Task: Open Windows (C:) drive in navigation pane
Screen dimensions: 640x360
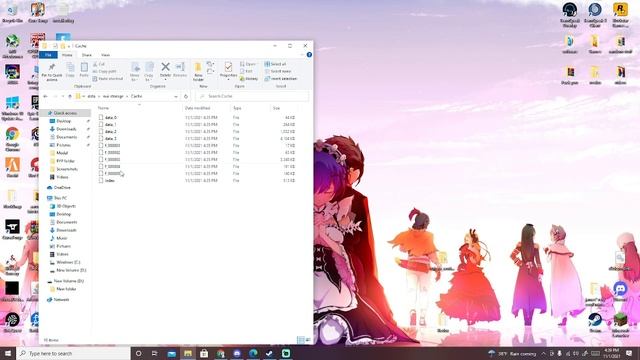Action: (x=68, y=262)
